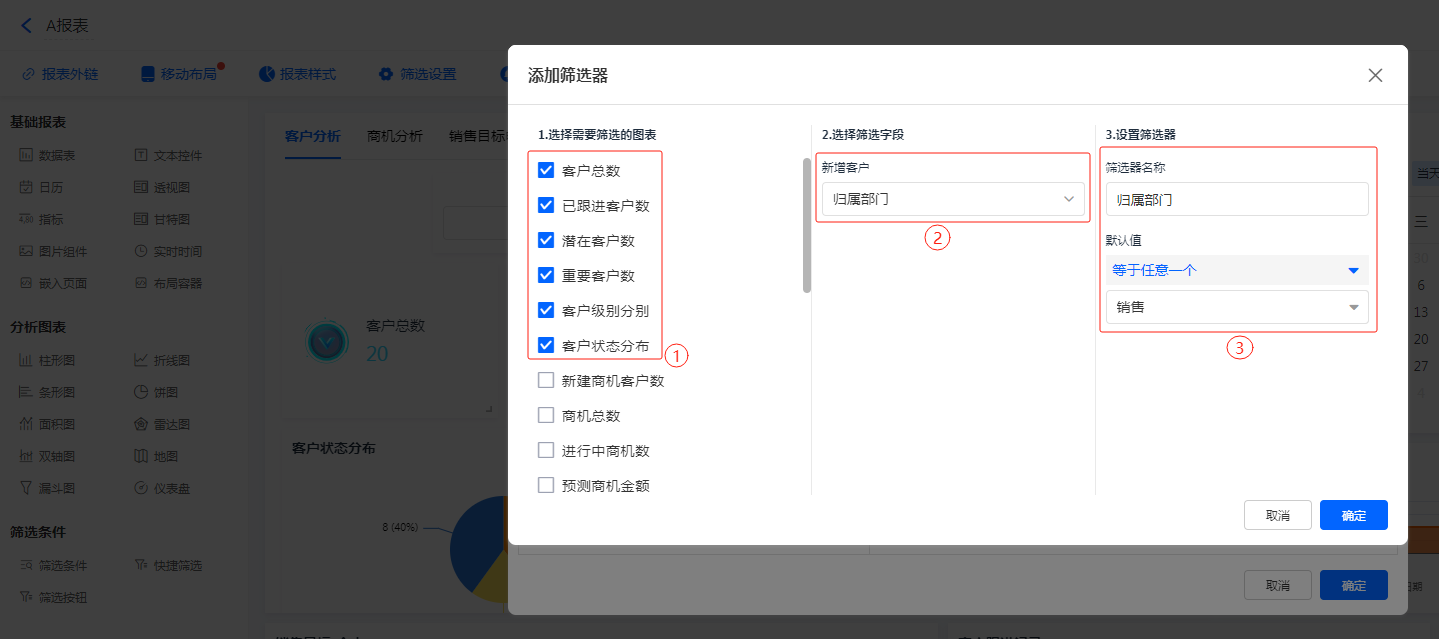
Task: Click the 报表外链 link icon
Action: pos(29,74)
